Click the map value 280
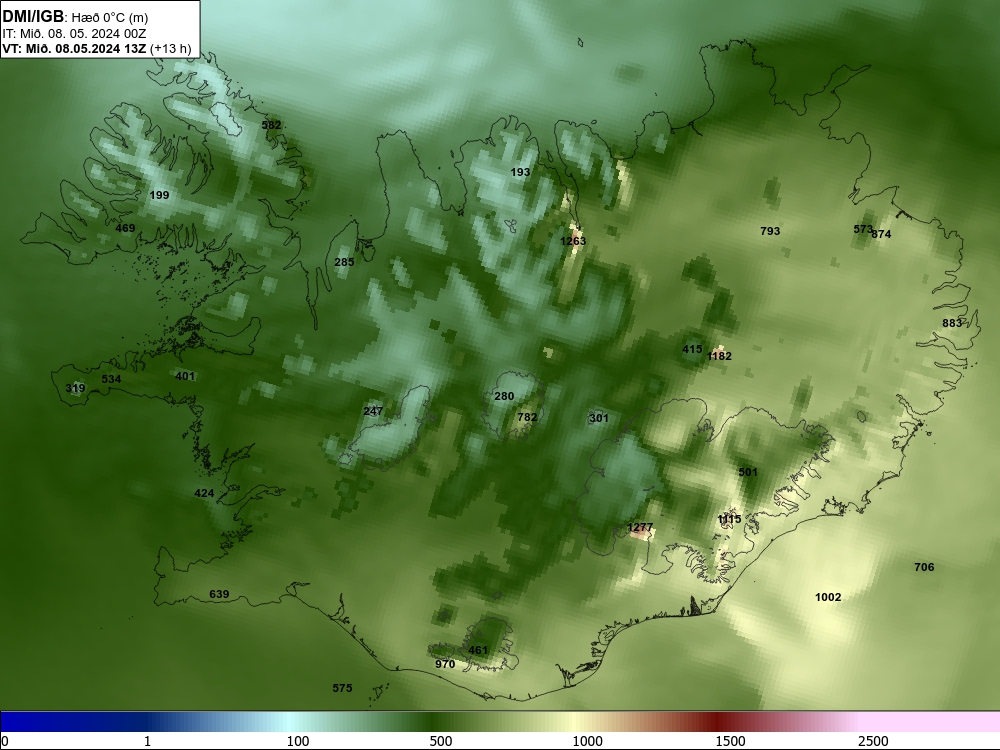1000x750 pixels. pyautogui.click(x=504, y=397)
